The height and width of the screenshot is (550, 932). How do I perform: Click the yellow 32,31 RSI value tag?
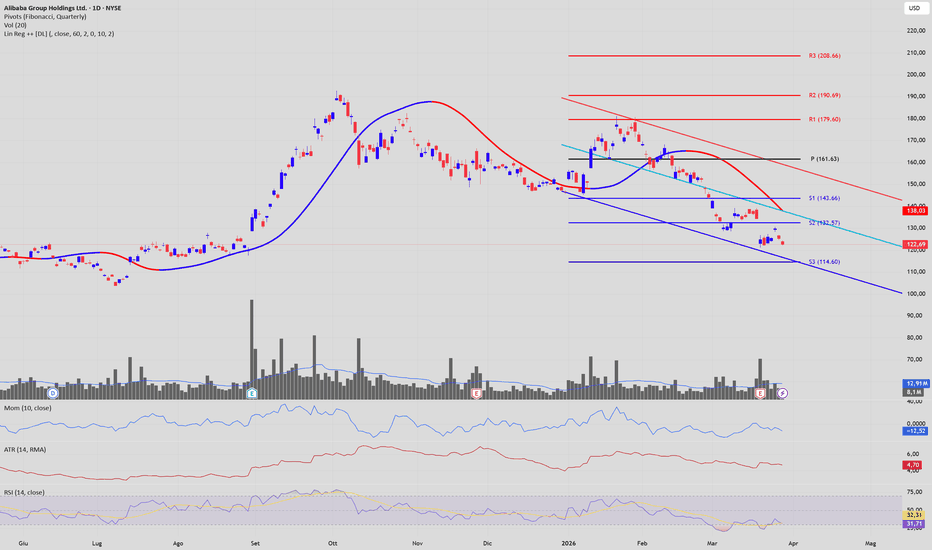coord(915,515)
